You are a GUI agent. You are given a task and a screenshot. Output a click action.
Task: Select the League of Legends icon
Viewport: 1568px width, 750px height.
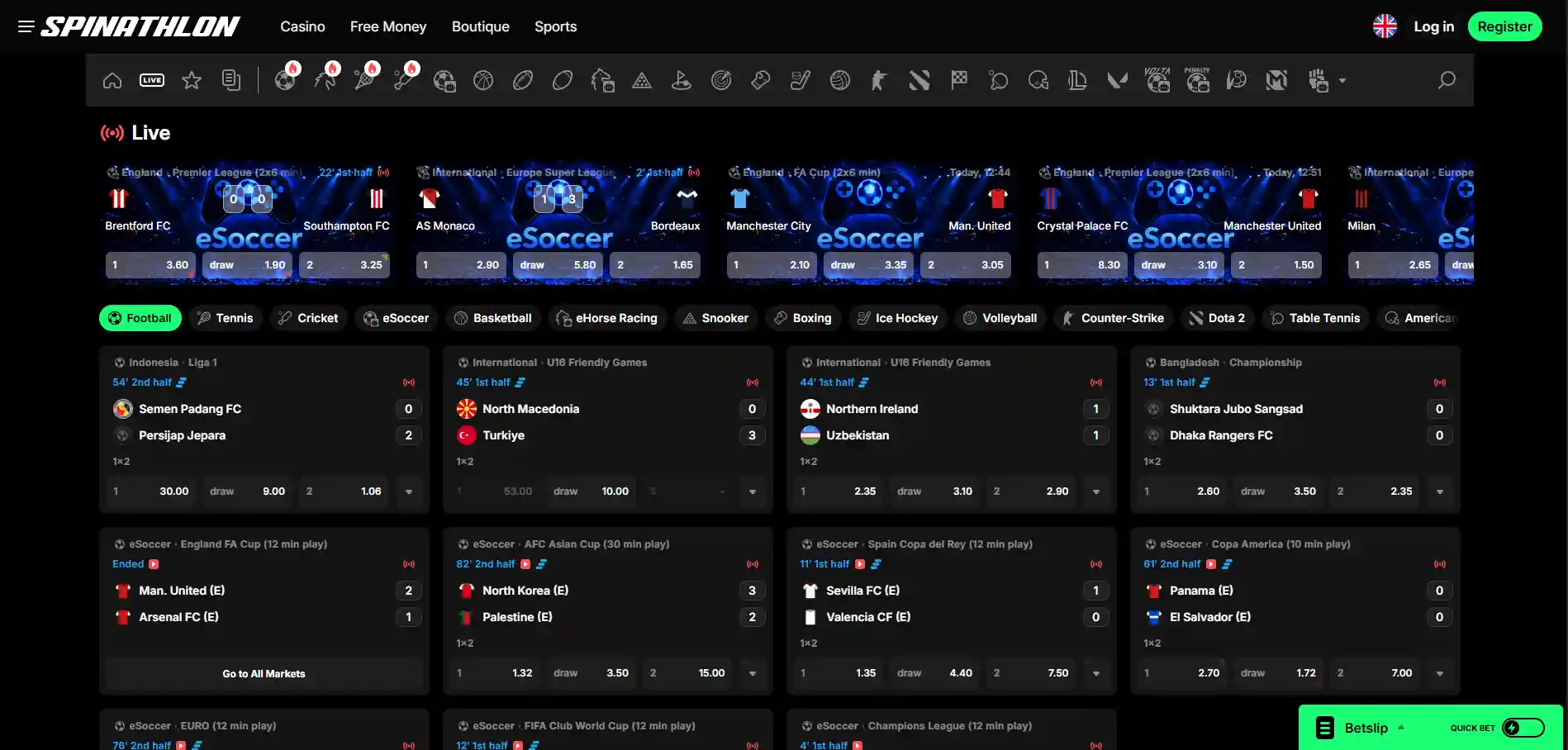click(1078, 80)
